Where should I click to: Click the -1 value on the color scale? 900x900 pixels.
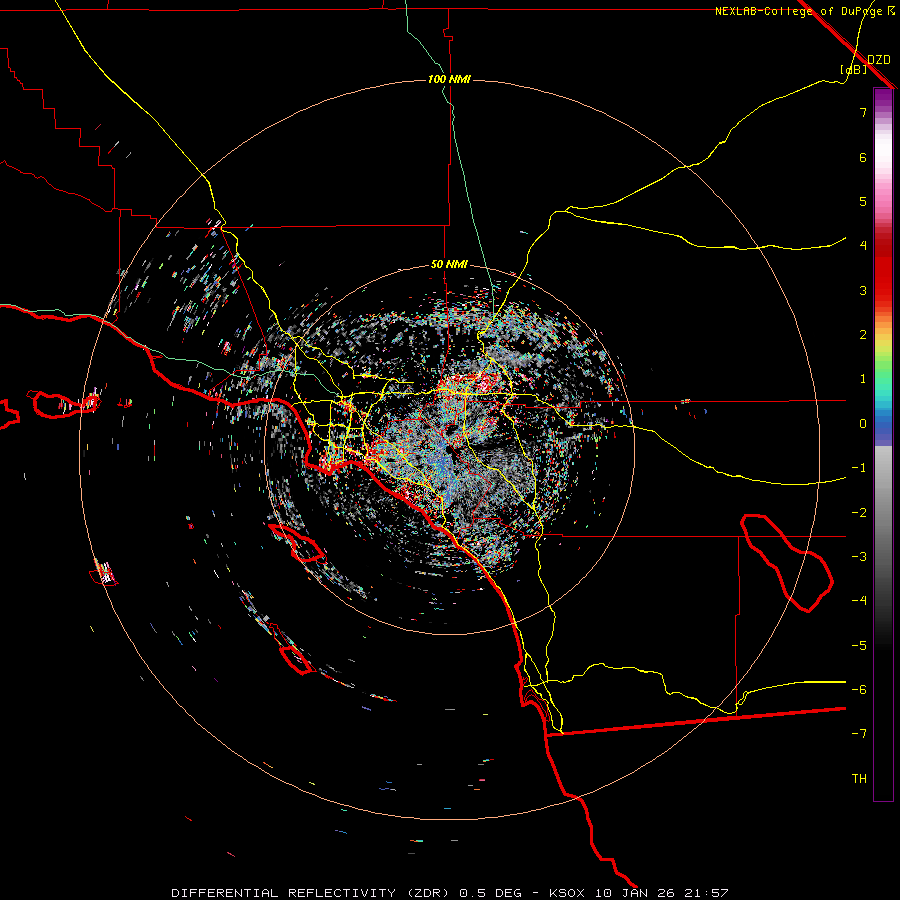click(x=859, y=468)
